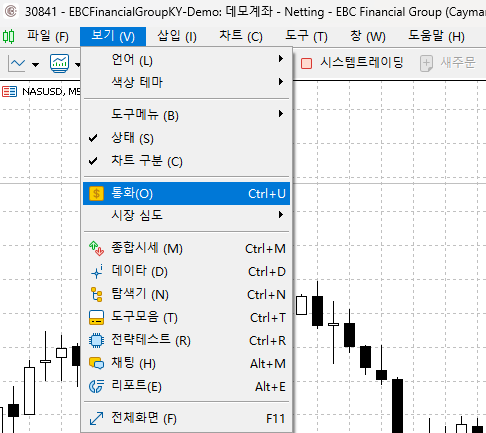Select 전략테스트 (R) menu entry

[187, 340]
